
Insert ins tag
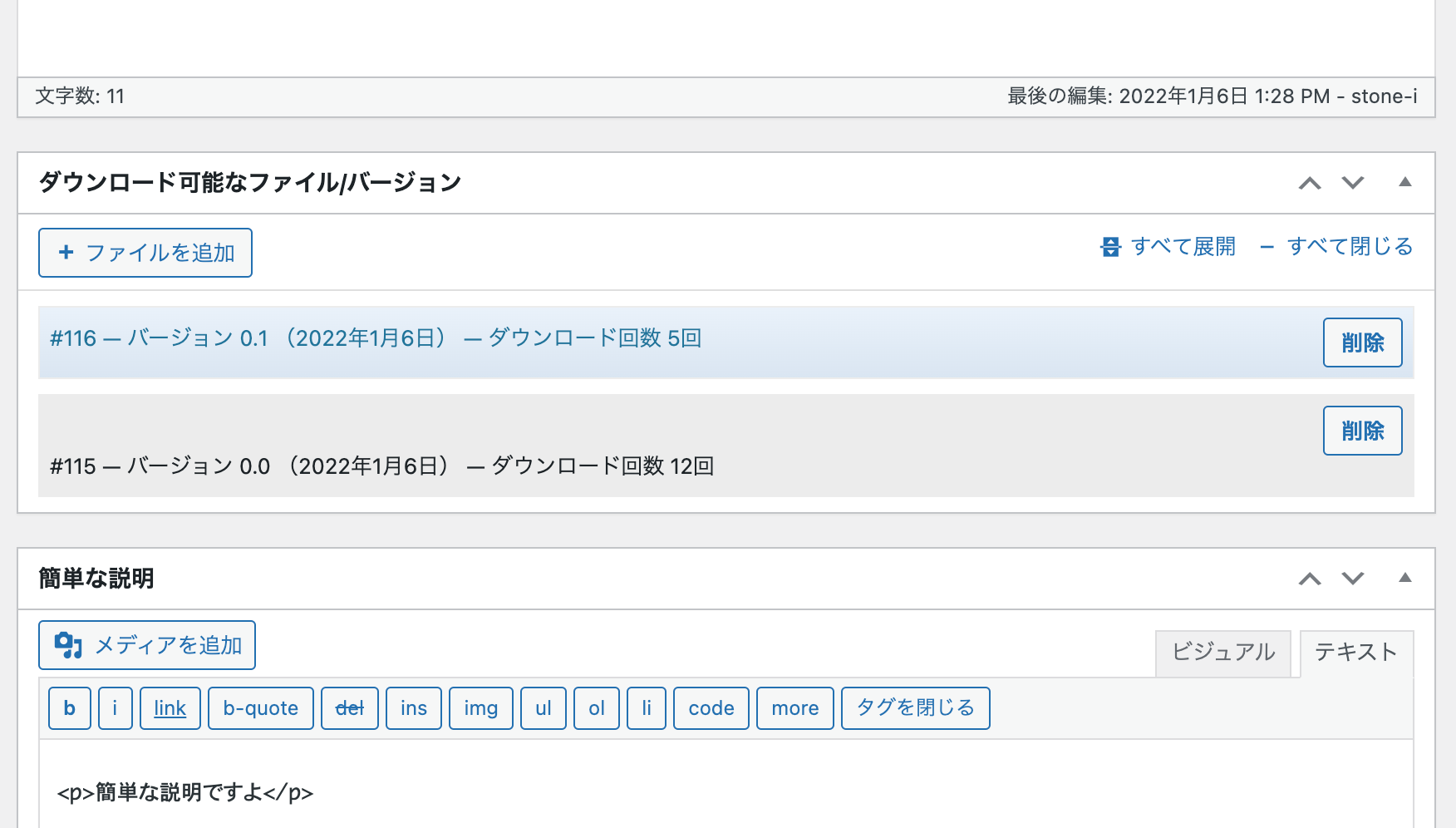414,708
